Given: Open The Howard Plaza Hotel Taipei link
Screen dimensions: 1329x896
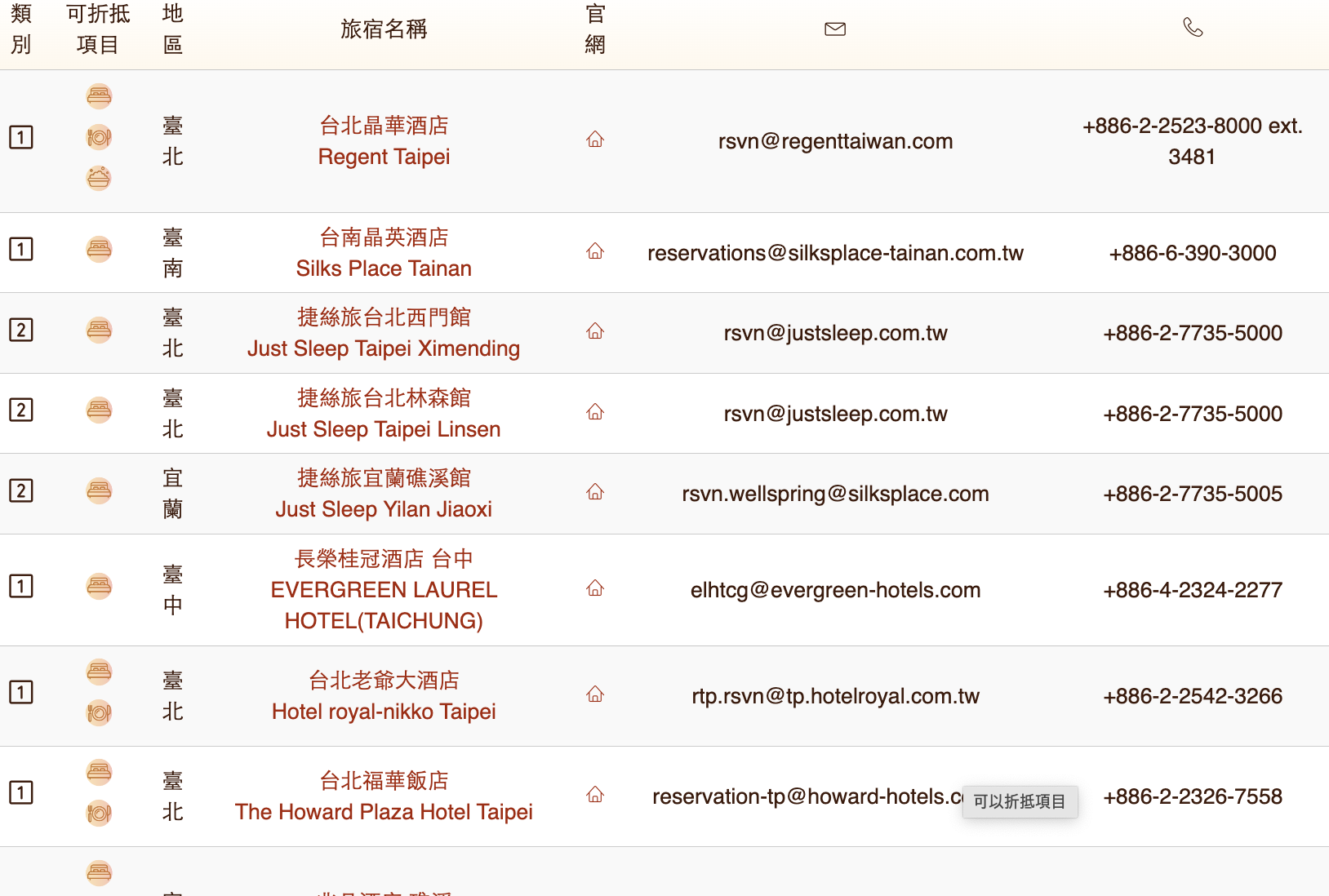Looking at the screenshot, I should click(384, 796).
